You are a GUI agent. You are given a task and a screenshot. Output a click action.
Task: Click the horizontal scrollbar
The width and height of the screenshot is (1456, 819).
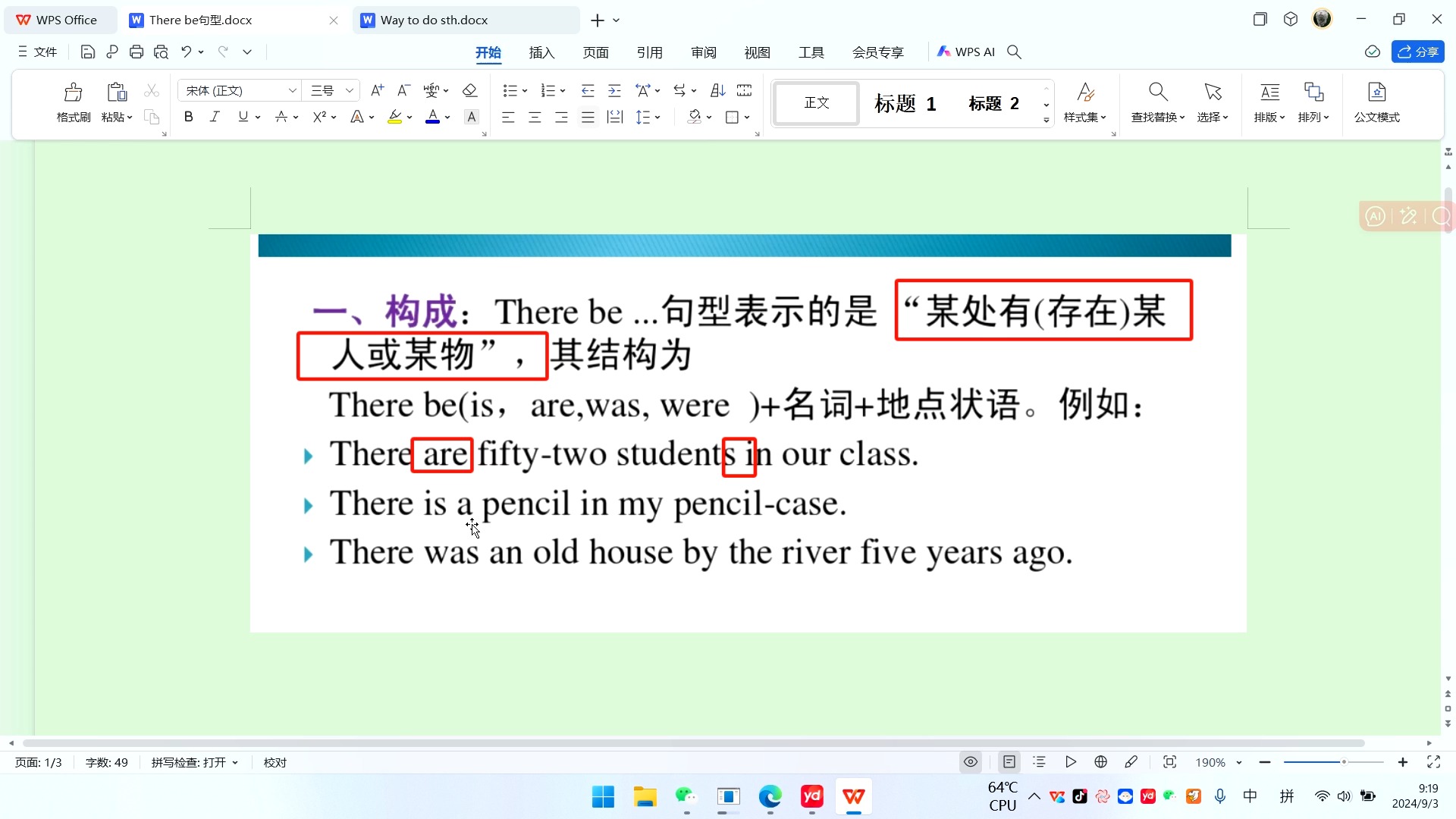pyautogui.click(x=693, y=743)
